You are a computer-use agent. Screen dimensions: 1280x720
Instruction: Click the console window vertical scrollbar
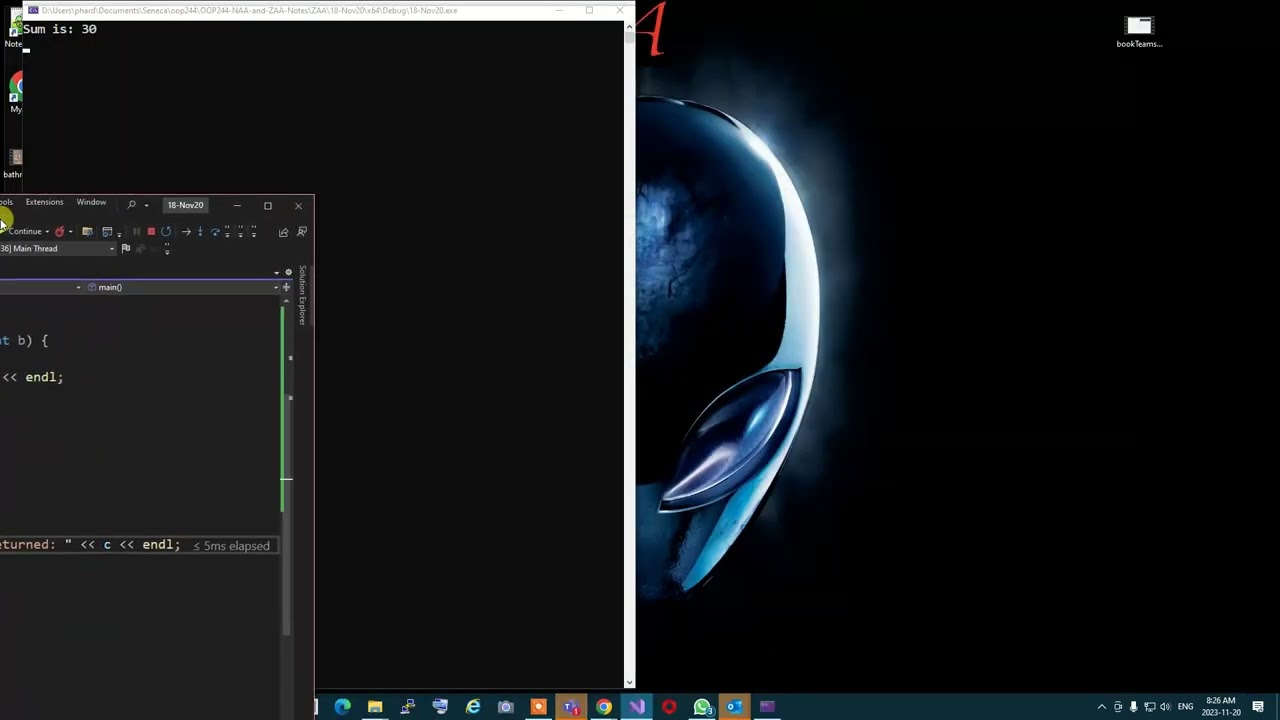pos(629,354)
